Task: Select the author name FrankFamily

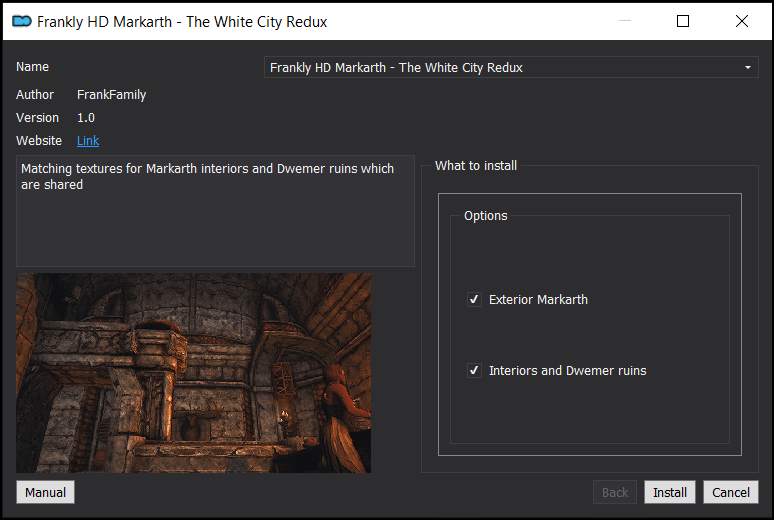Action: point(112,94)
